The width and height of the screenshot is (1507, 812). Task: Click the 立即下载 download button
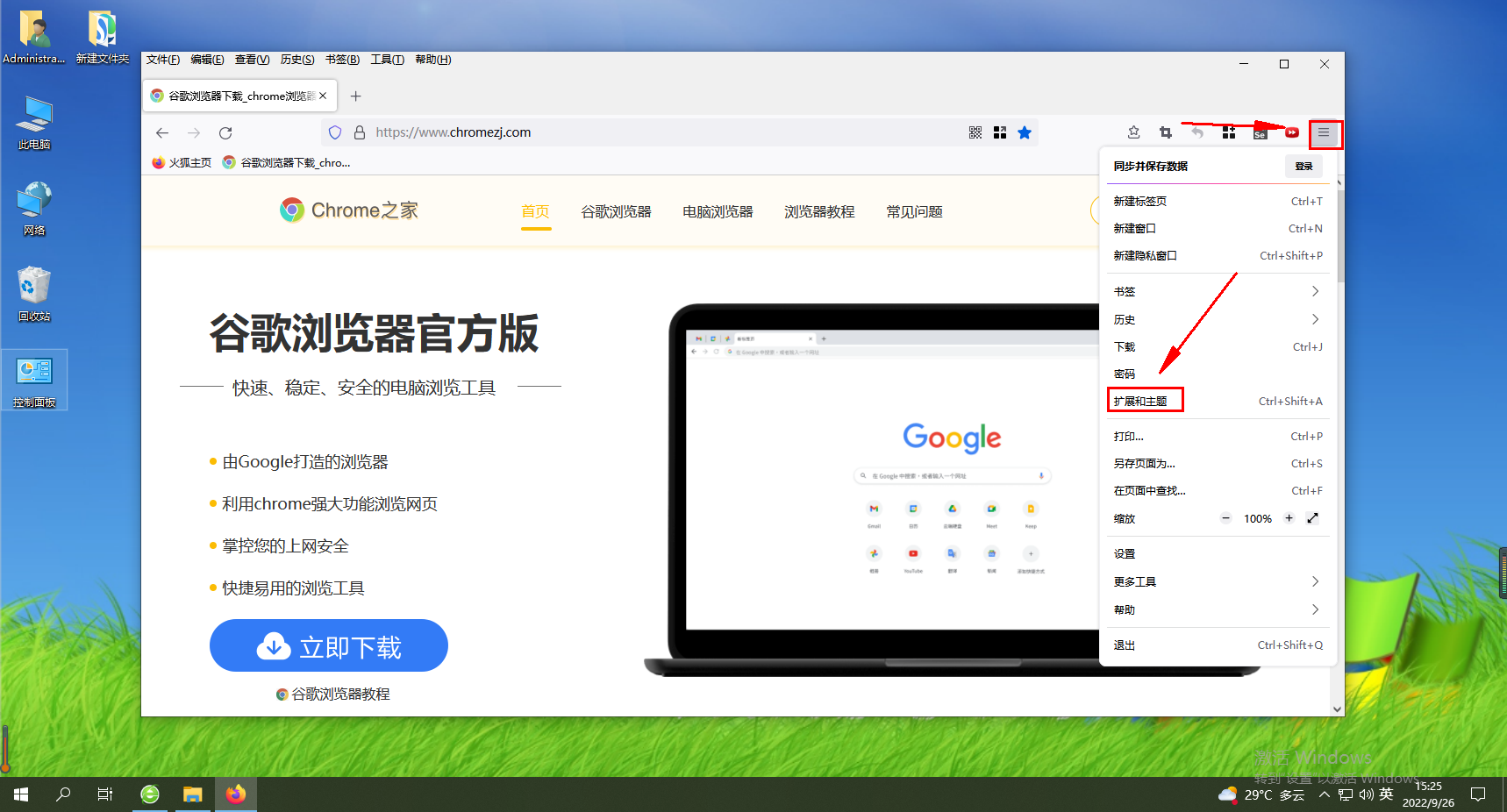(x=329, y=645)
